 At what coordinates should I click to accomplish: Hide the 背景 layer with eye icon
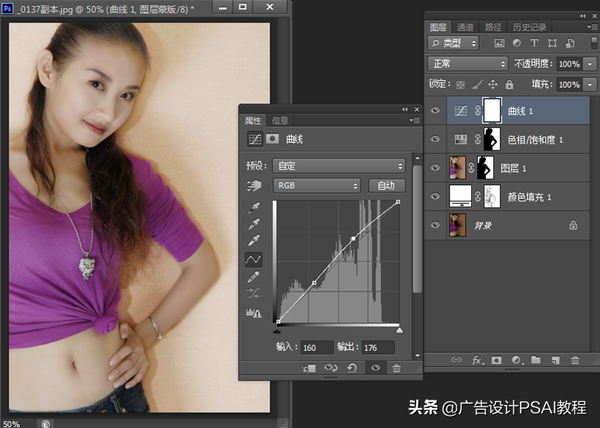[x=435, y=226]
